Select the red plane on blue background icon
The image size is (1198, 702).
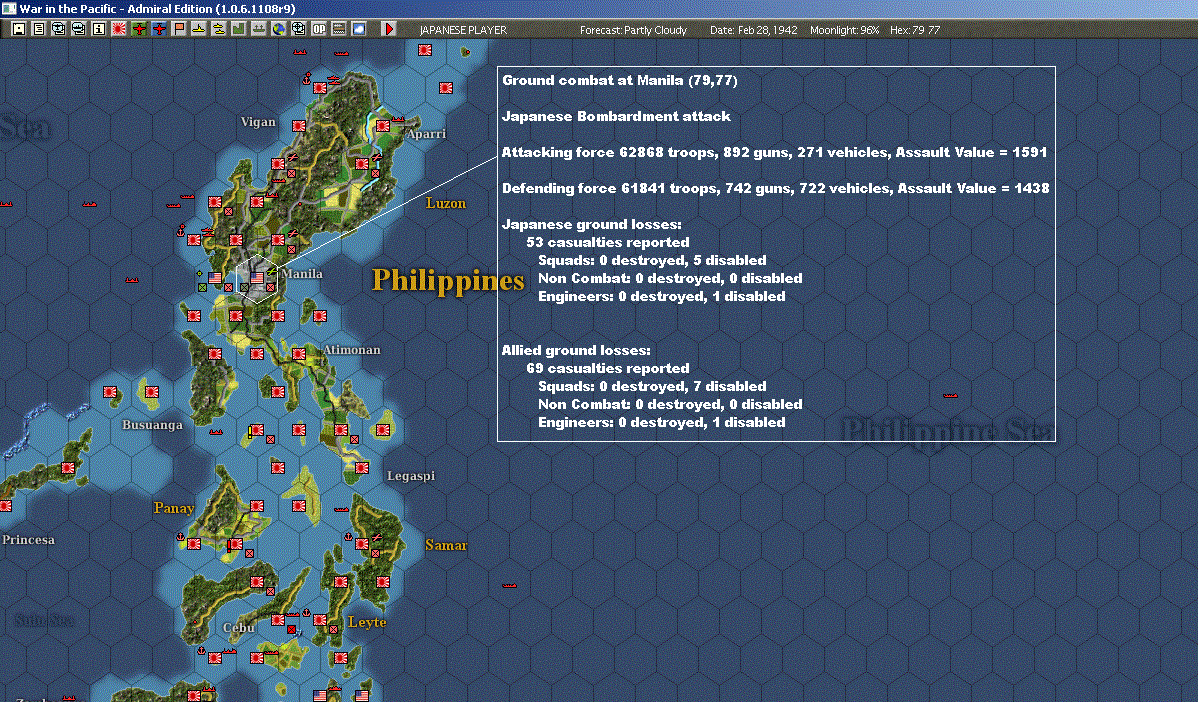(x=159, y=29)
